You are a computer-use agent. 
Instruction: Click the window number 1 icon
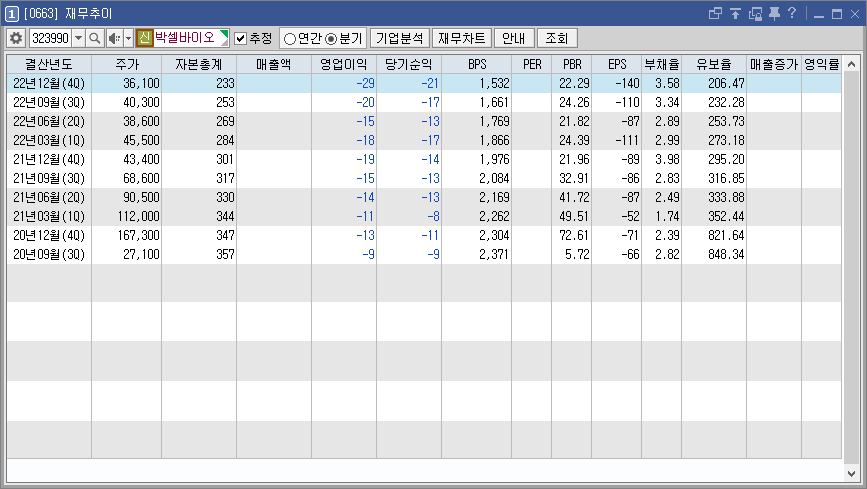click(12, 13)
